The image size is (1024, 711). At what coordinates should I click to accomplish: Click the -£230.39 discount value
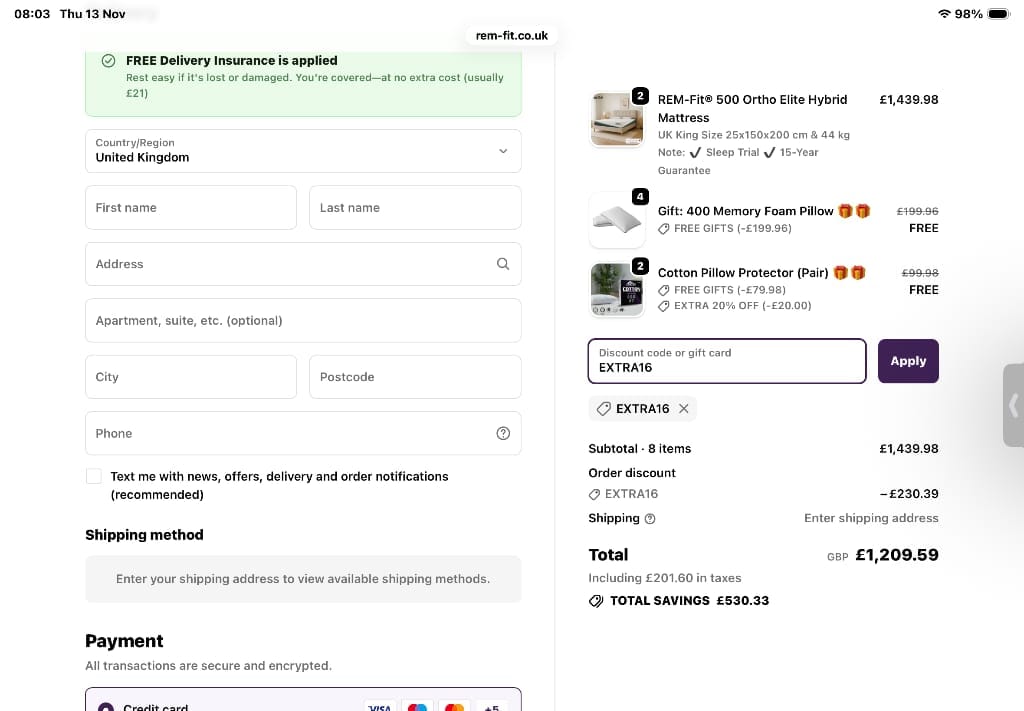(909, 494)
